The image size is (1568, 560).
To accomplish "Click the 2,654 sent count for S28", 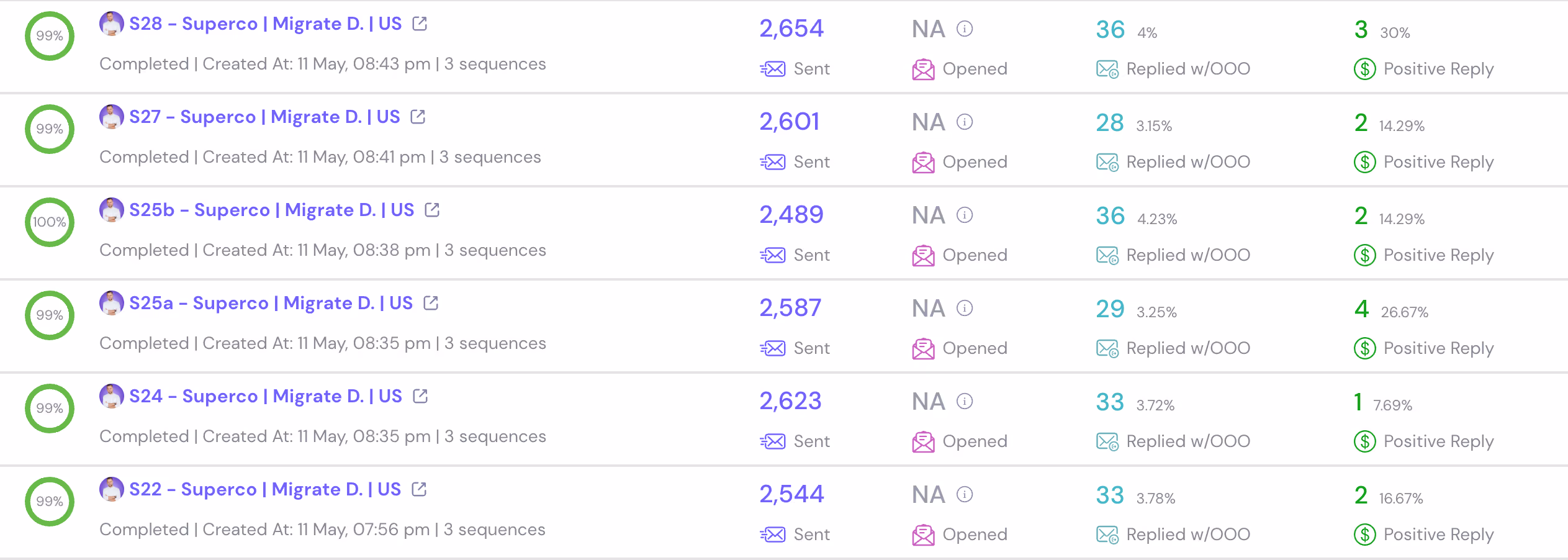I will point(791,29).
